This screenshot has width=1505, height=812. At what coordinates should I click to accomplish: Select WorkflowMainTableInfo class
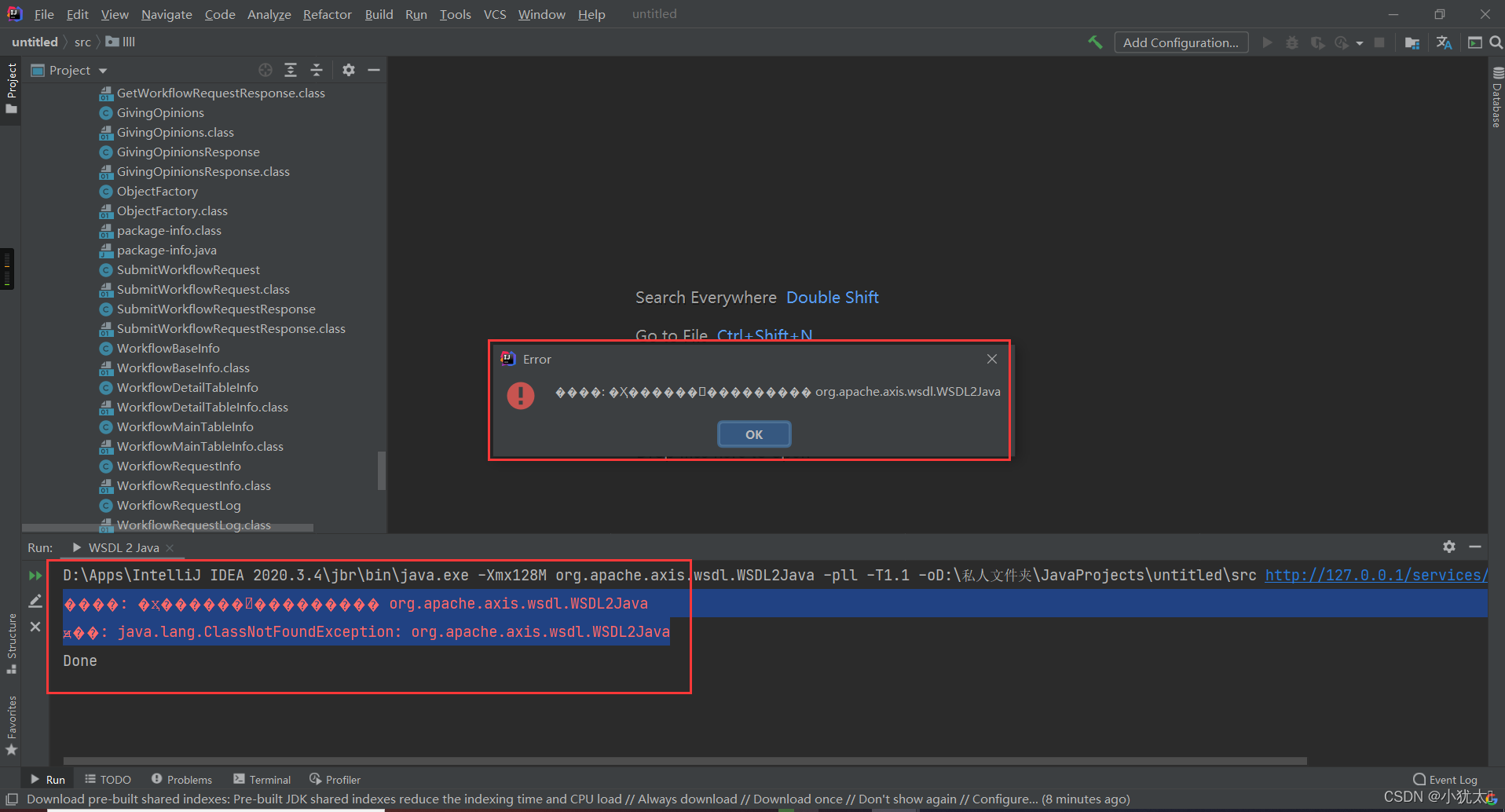click(x=185, y=426)
